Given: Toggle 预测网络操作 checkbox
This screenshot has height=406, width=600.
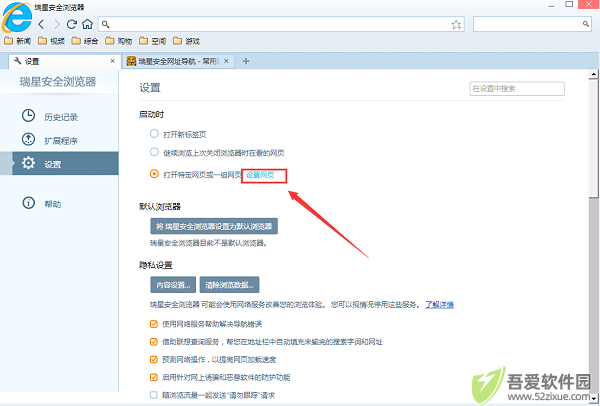Looking at the screenshot, I should pos(153,359).
